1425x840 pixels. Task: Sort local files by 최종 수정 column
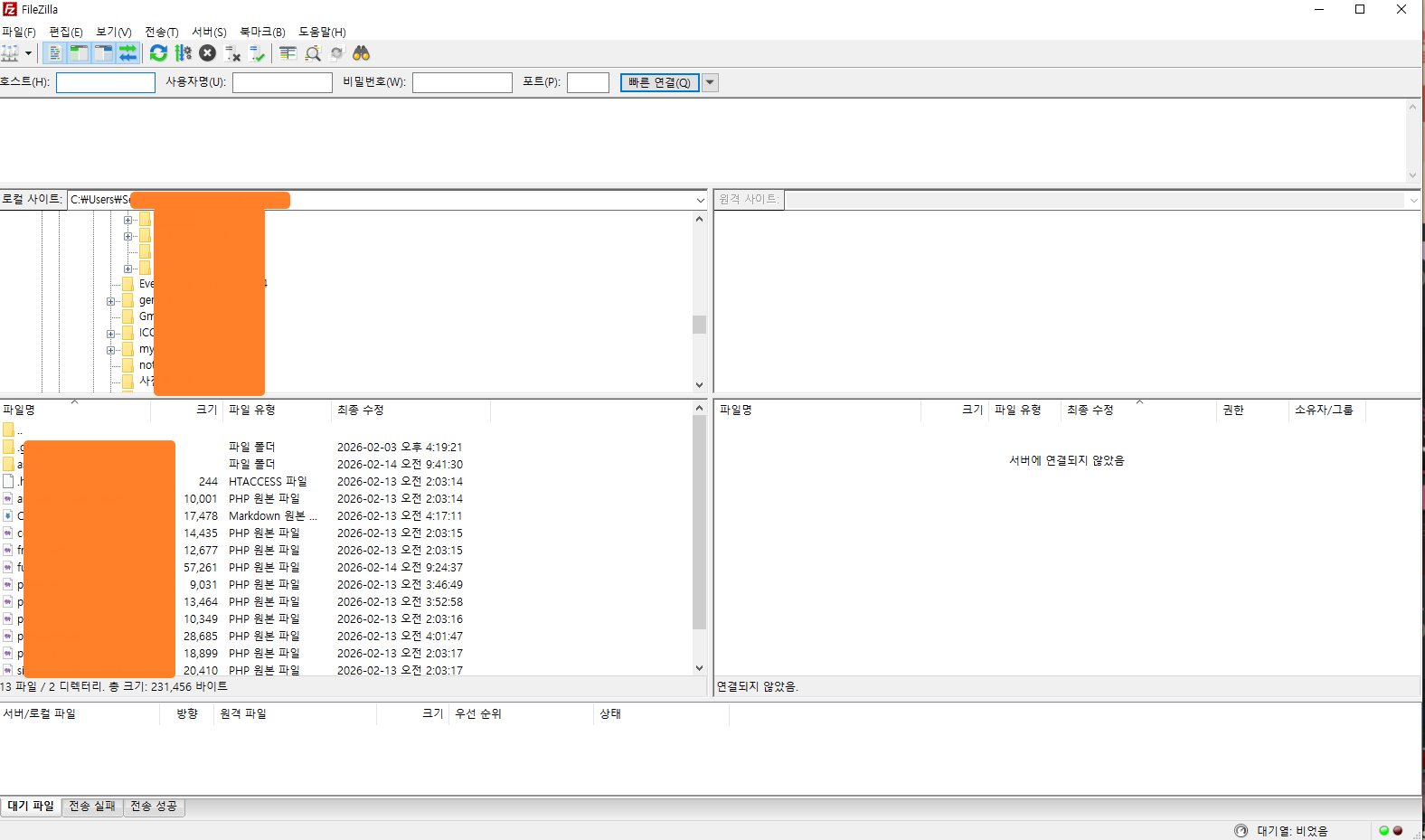point(411,410)
